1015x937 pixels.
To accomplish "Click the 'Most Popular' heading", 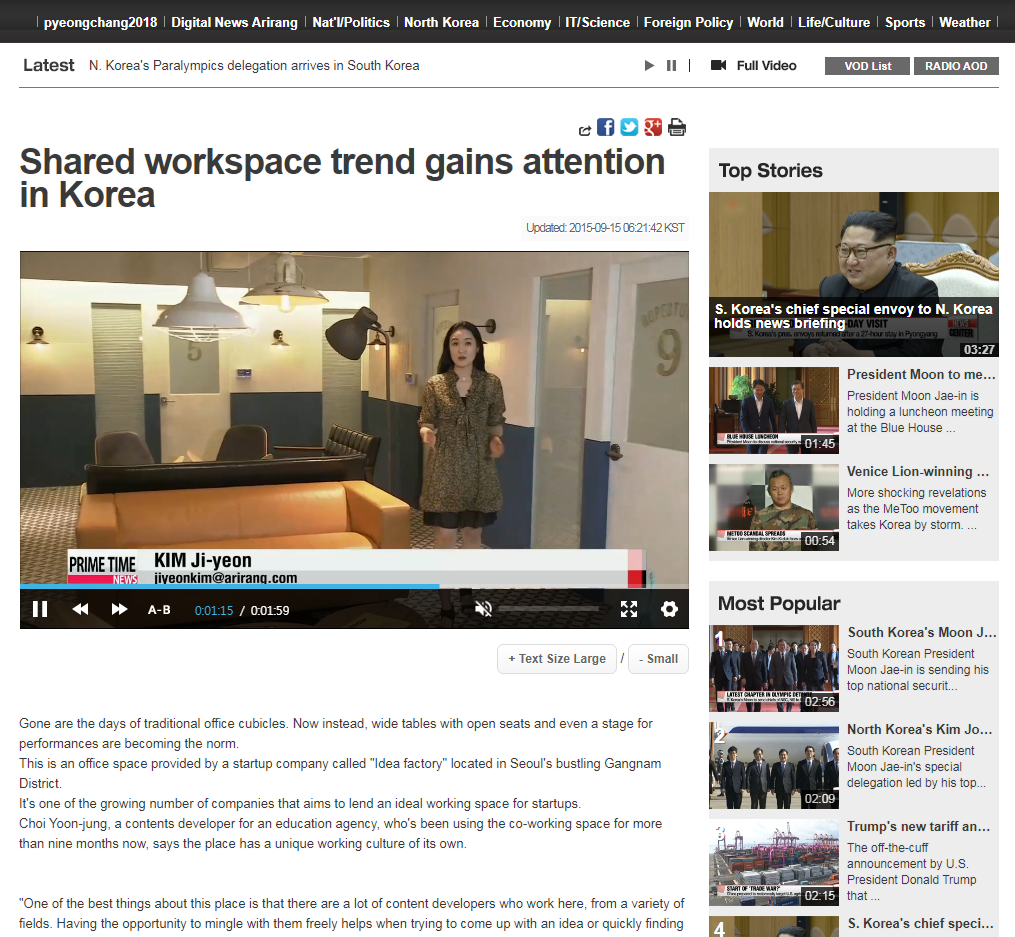I will click(x=779, y=604).
